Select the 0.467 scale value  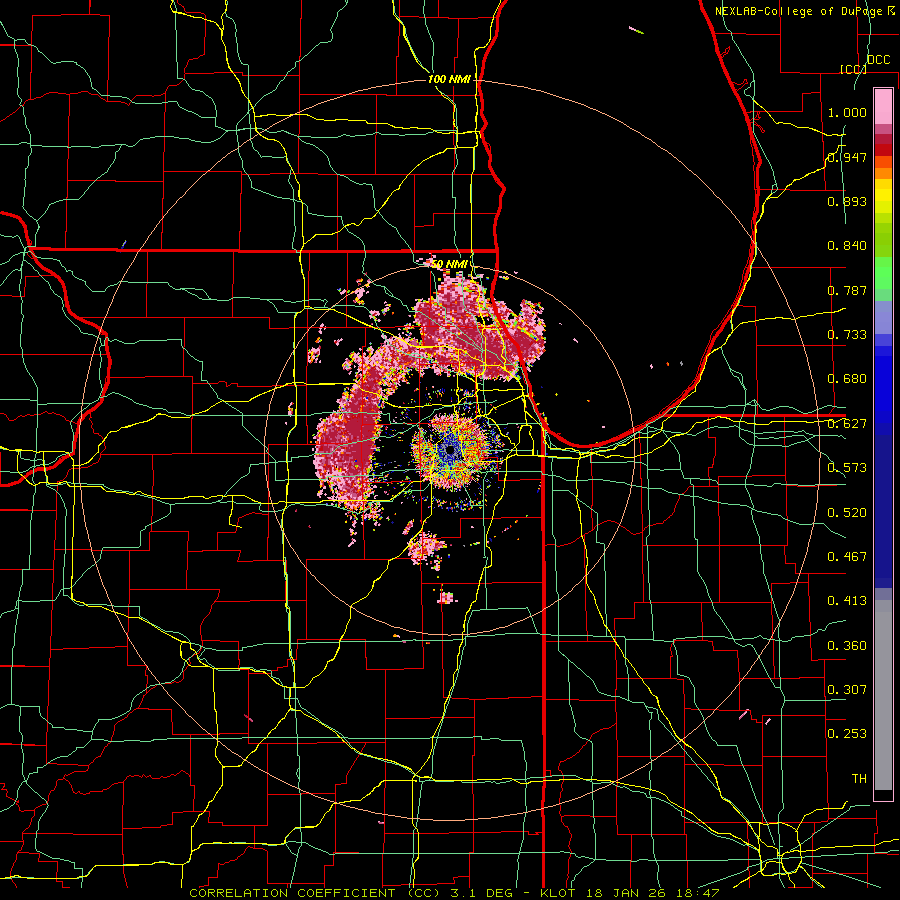[847, 557]
